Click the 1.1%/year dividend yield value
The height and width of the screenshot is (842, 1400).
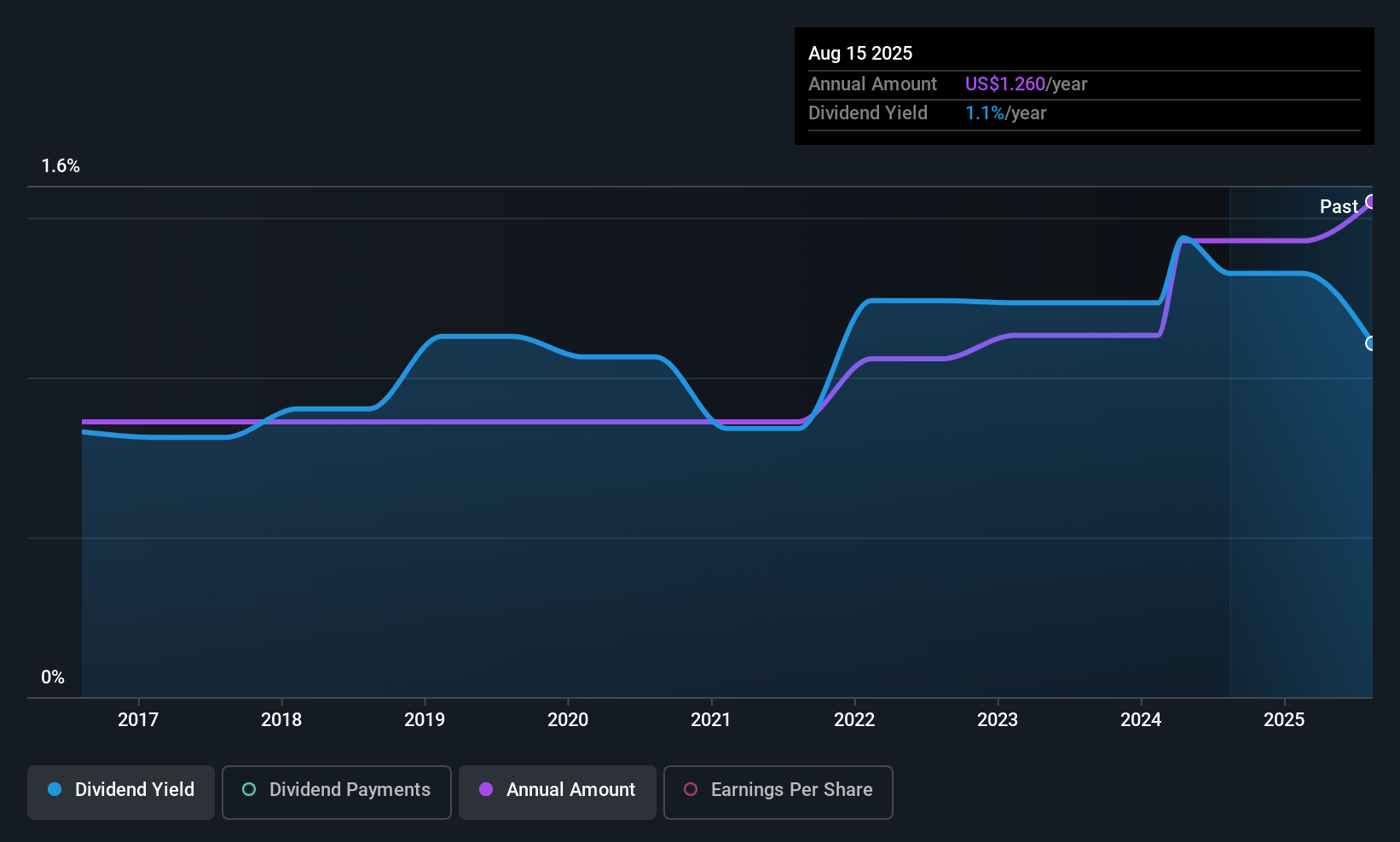click(1005, 113)
